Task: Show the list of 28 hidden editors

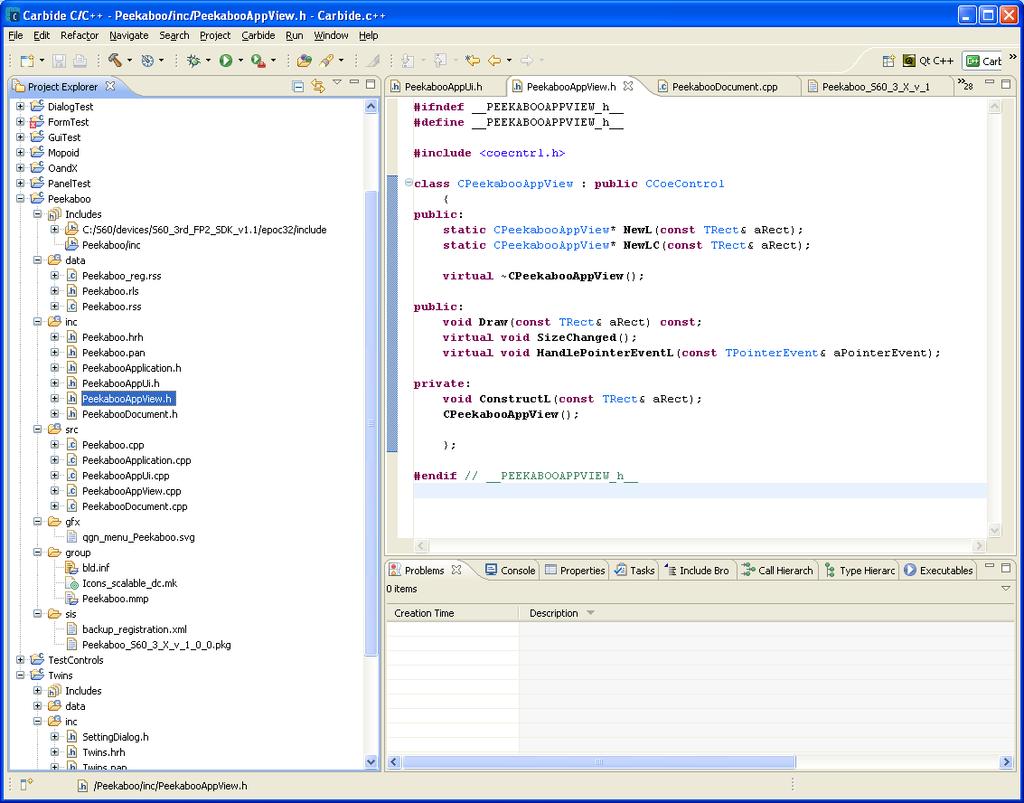Action: (965, 84)
